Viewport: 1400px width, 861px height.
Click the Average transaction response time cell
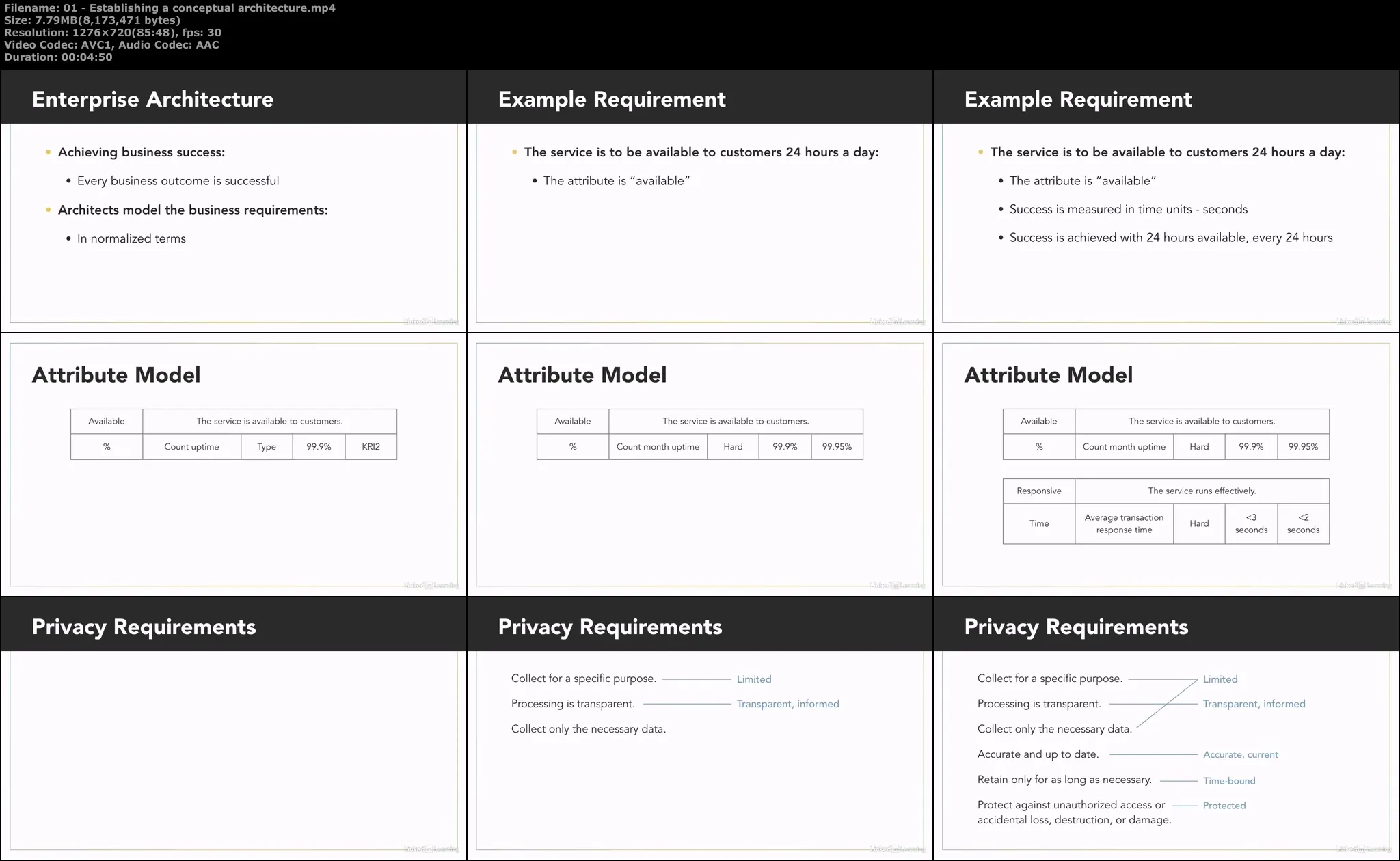point(1123,523)
